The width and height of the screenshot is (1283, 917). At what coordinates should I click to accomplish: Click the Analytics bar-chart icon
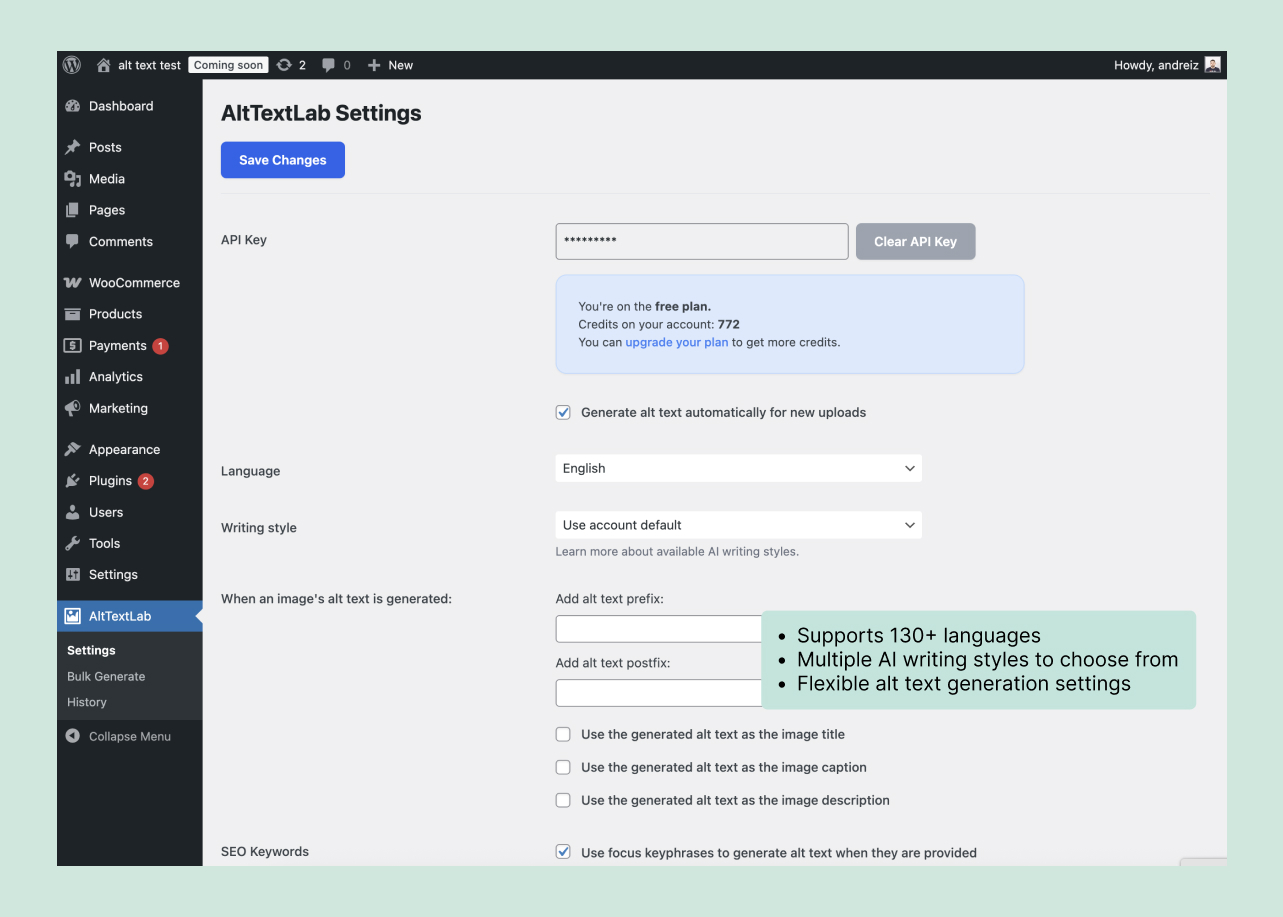click(x=73, y=377)
